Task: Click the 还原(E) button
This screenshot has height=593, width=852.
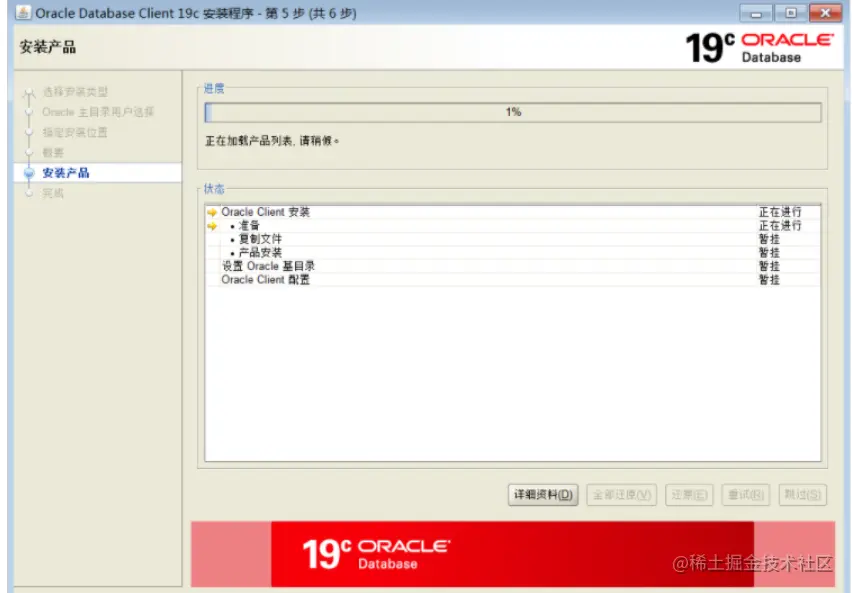Action: (x=689, y=495)
